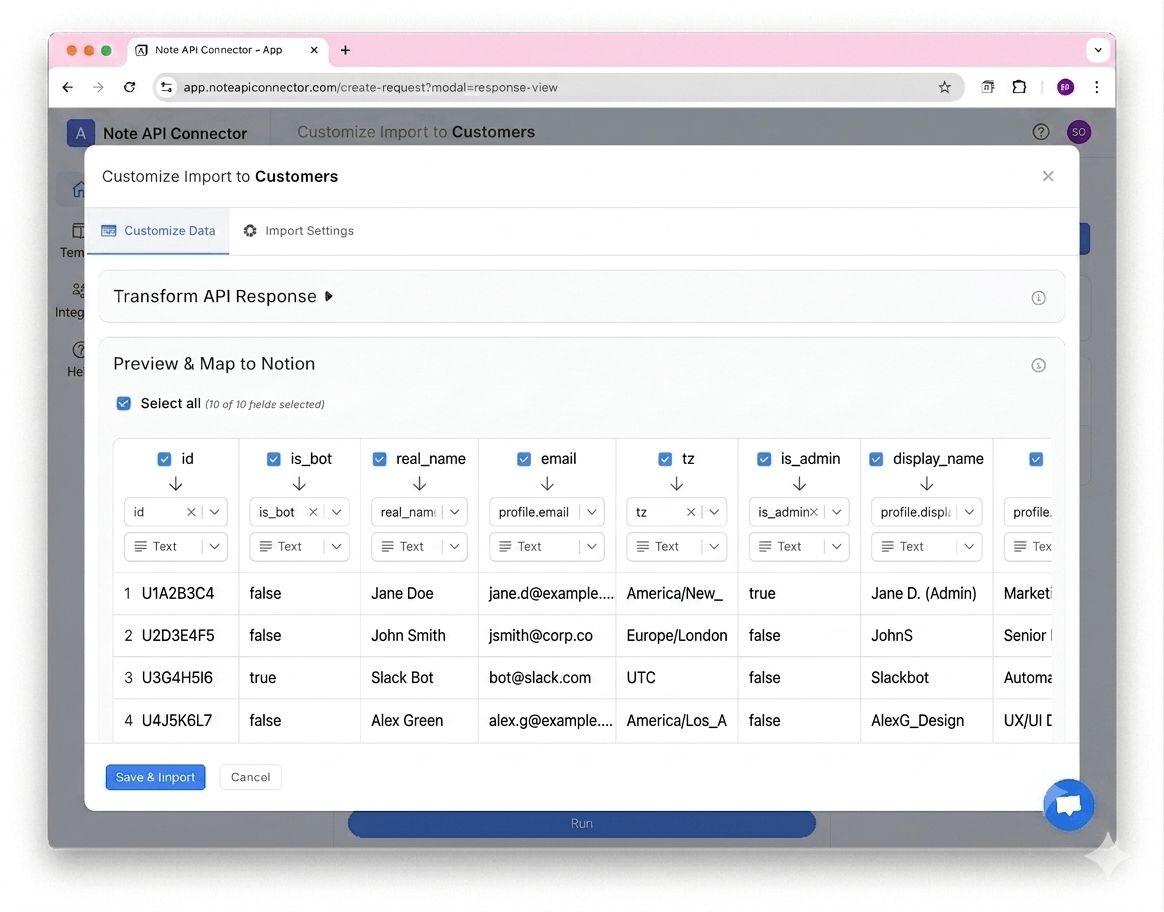
Task: Click cell U1A2B3C4 in id column
Action: 177,594
